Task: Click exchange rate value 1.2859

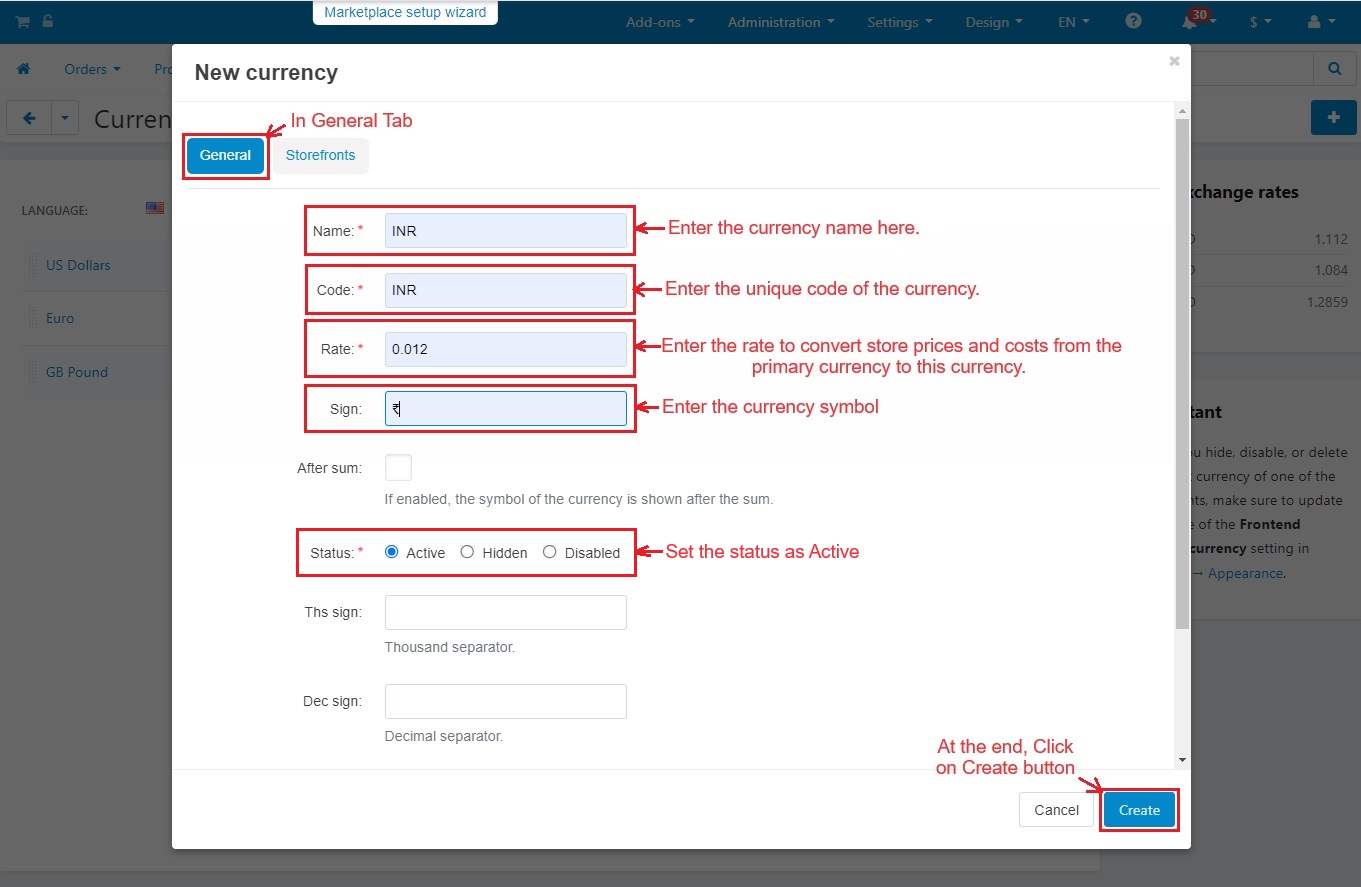Action: (1327, 302)
